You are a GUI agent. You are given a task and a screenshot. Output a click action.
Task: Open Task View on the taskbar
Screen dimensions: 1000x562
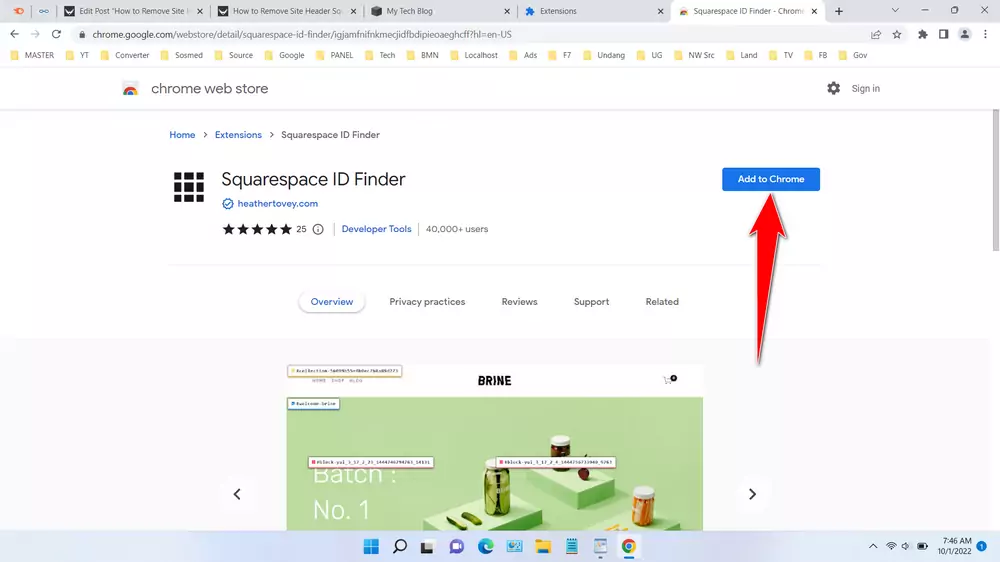coord(427,547)
